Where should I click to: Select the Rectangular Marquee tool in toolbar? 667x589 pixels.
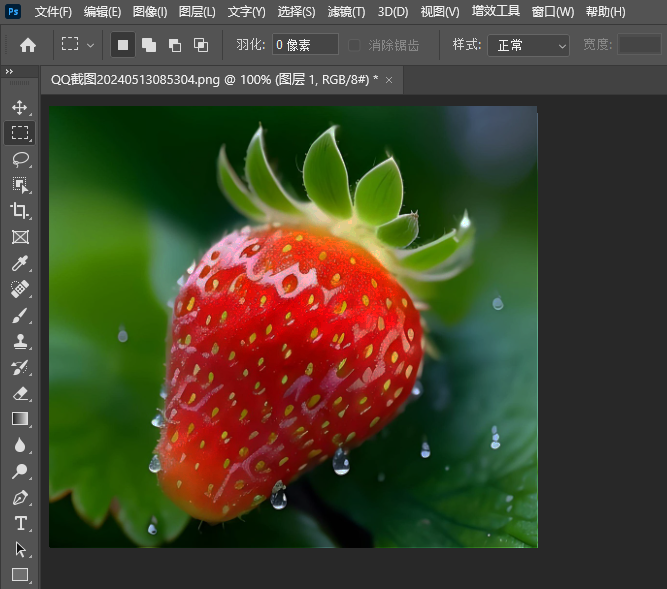click(x=20, y=133)
